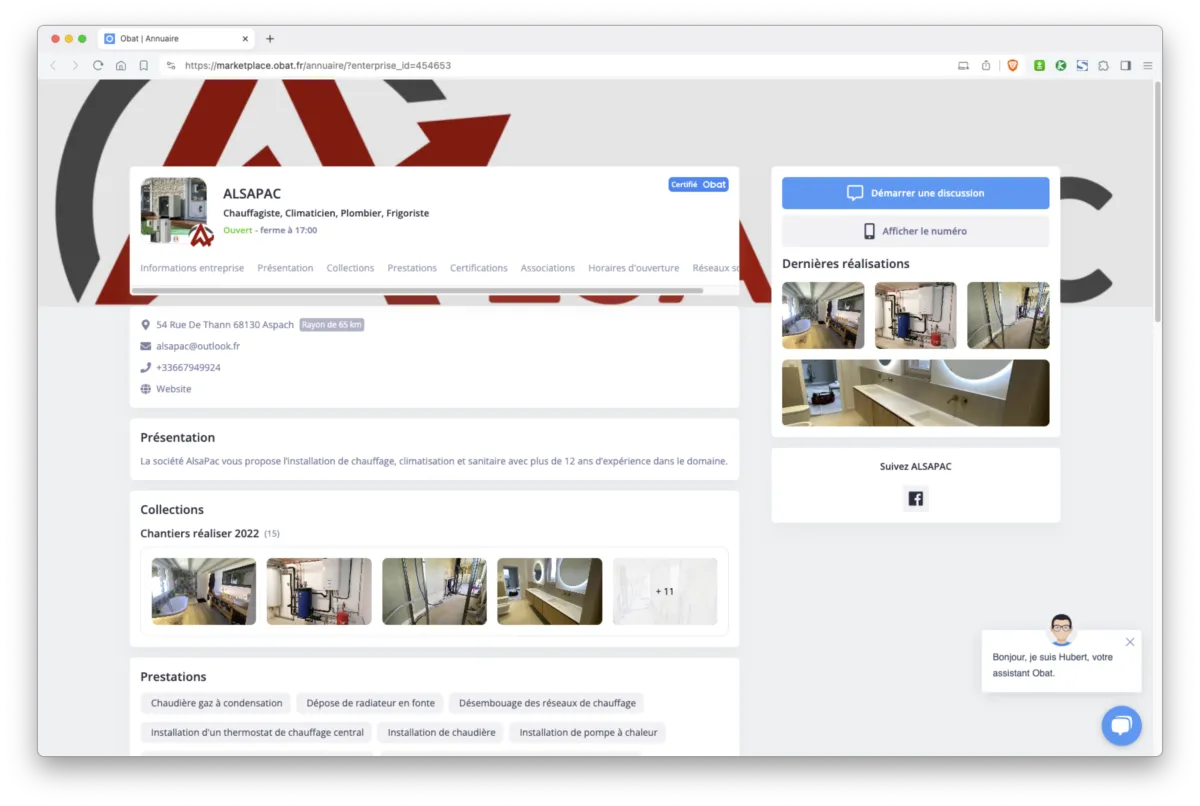Open the Website link
This screenshot has width=1200, height=806.
pyautogui.click(x=173, y=389)
